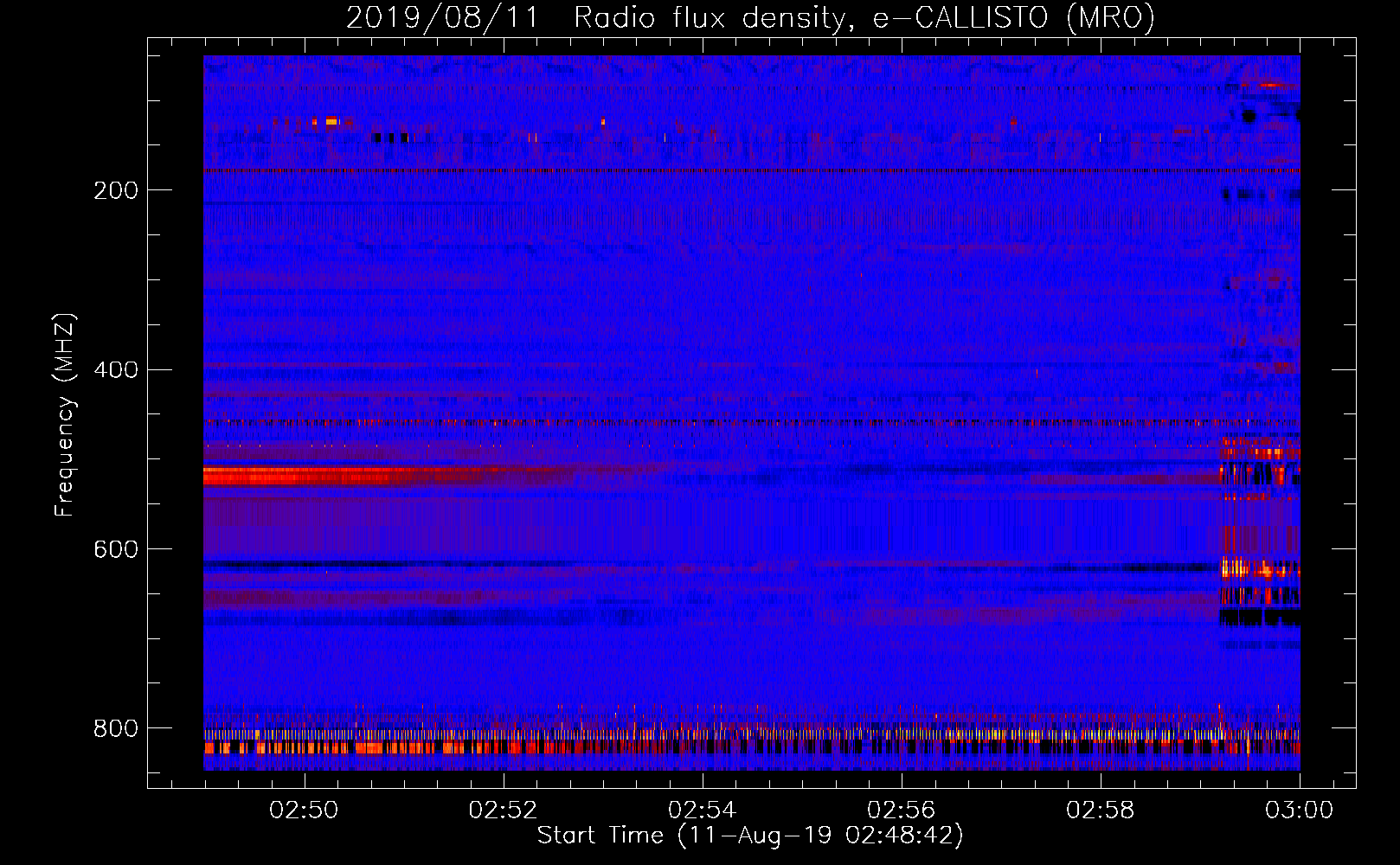Click the 02:50 time tick label
This screenshot has width=1400, height=865.
(x=304, y=811)
